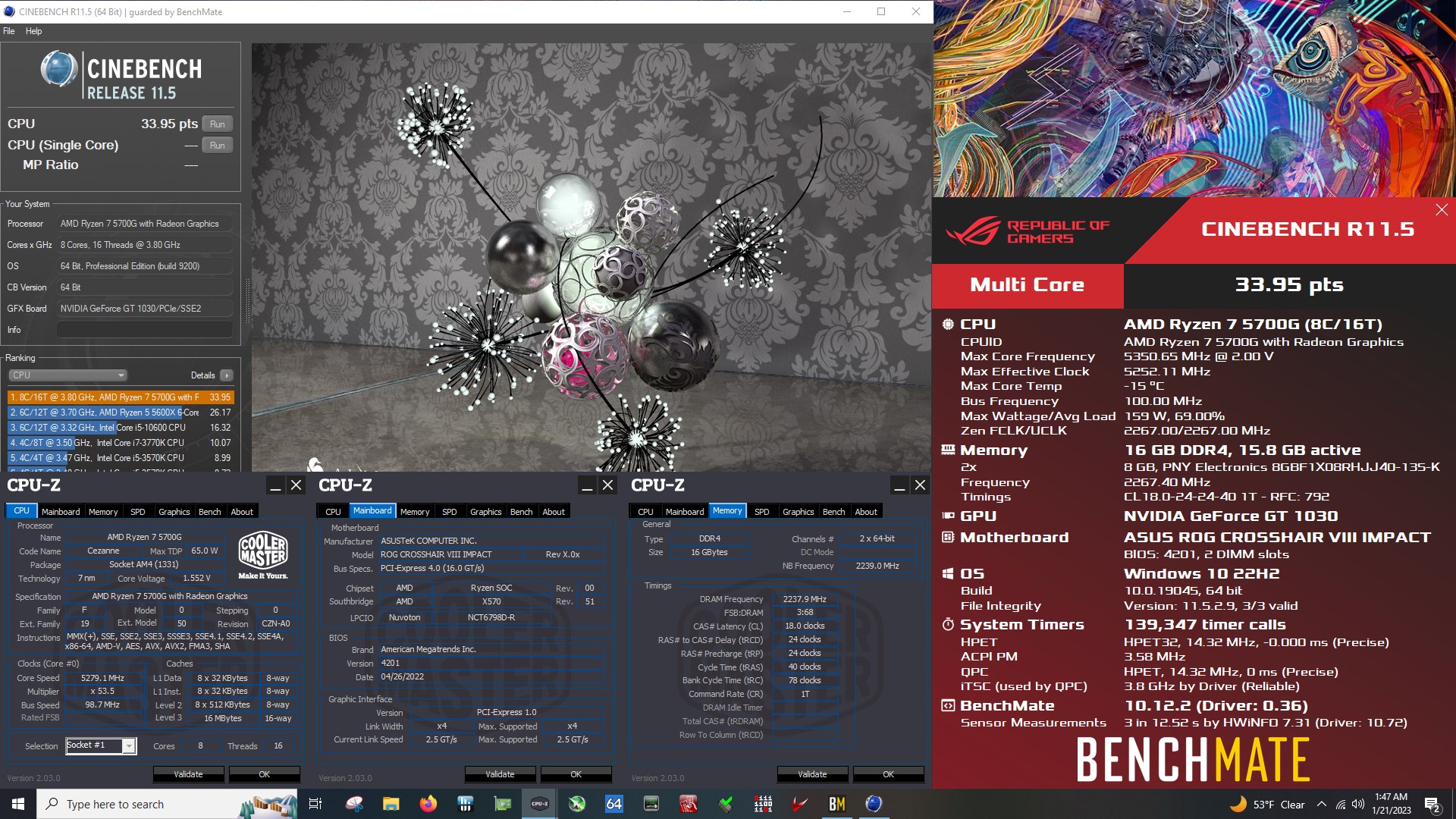
Task: Select ranking row Ryzen 5 5600X 26.17
Action: (x=121, y=413)
